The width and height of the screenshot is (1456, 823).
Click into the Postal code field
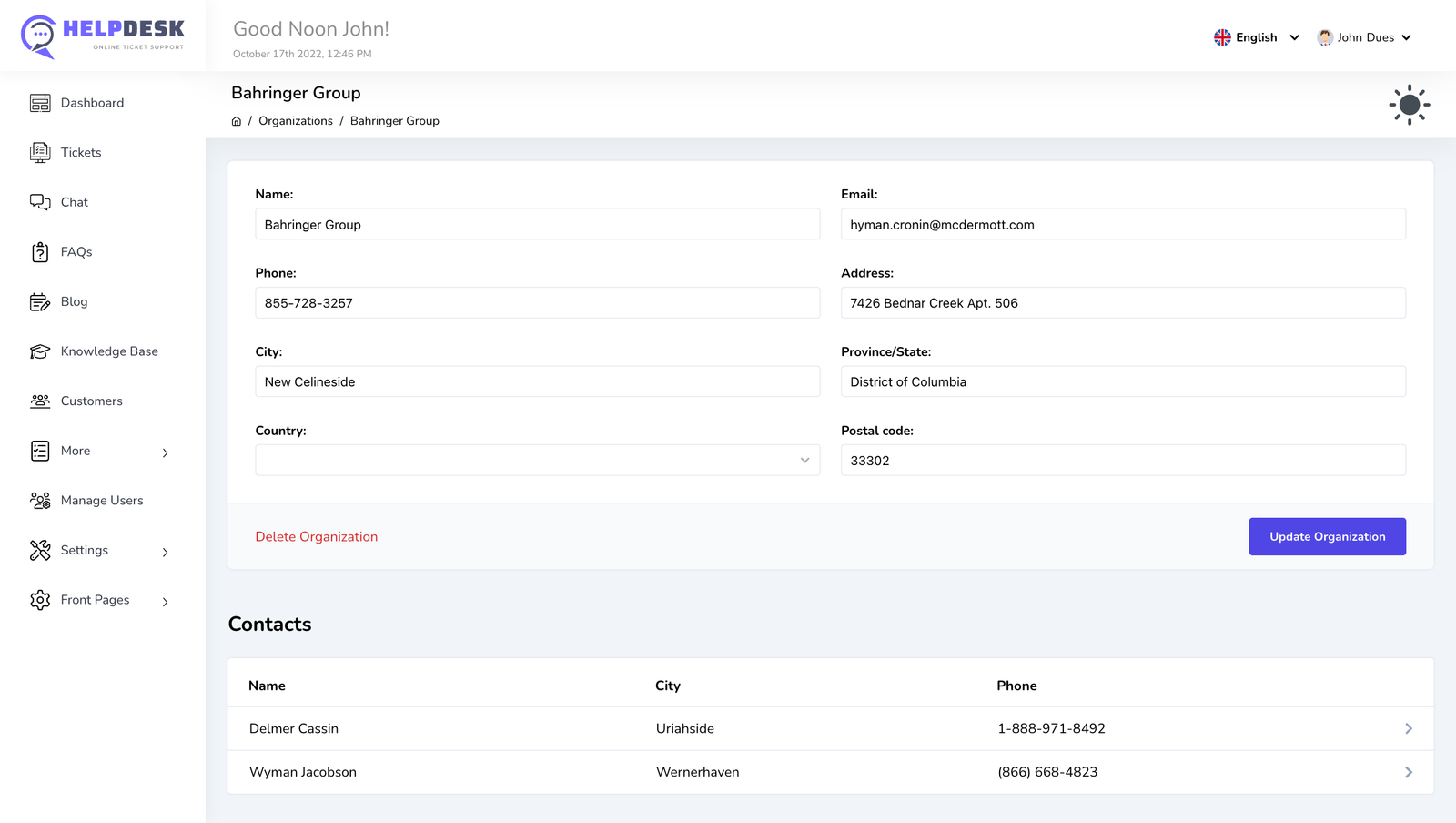click(x=1122, y=461)
